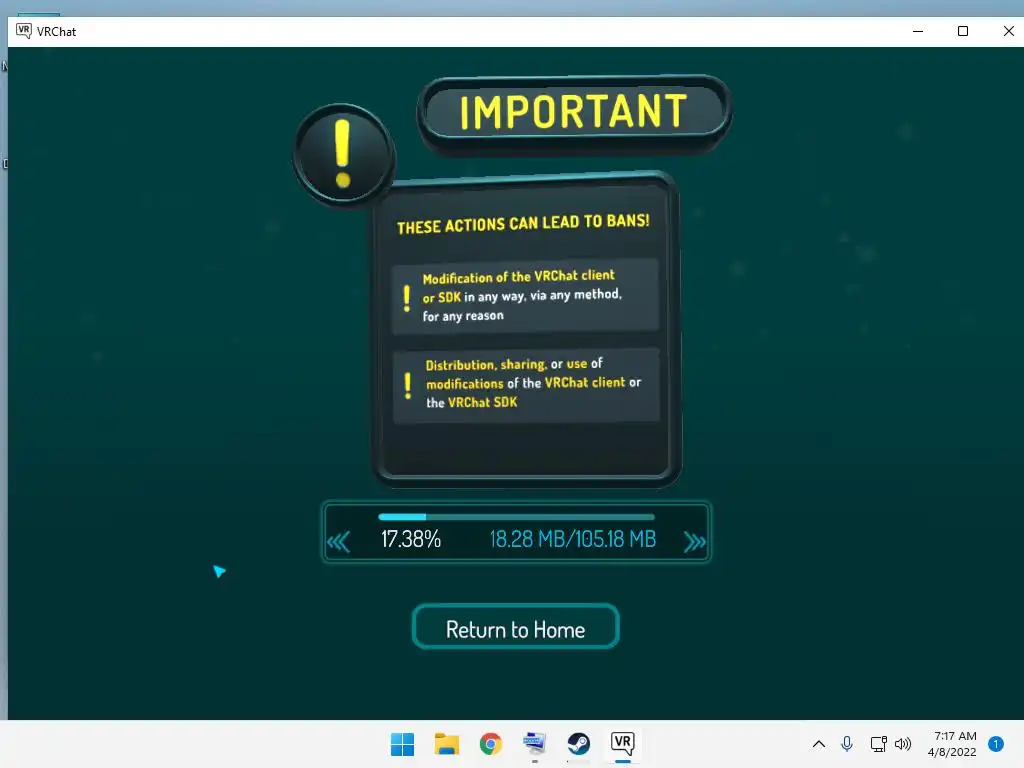Maximize the VRChat window
1024x768 pixels.
coord(963,31)
